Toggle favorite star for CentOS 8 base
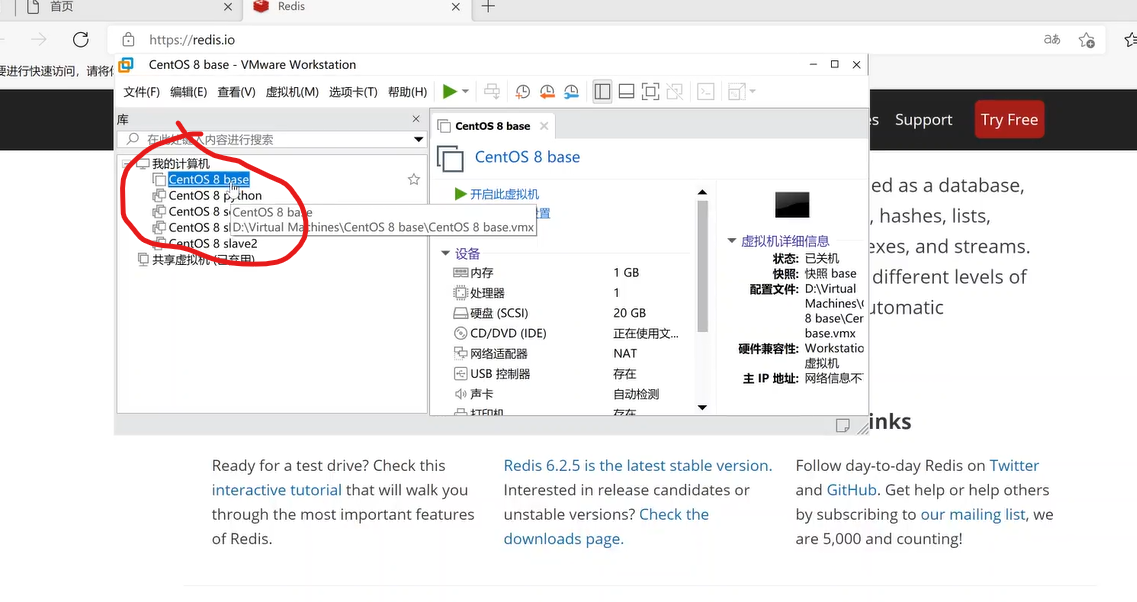The image size is (1137, 602). 414,179
